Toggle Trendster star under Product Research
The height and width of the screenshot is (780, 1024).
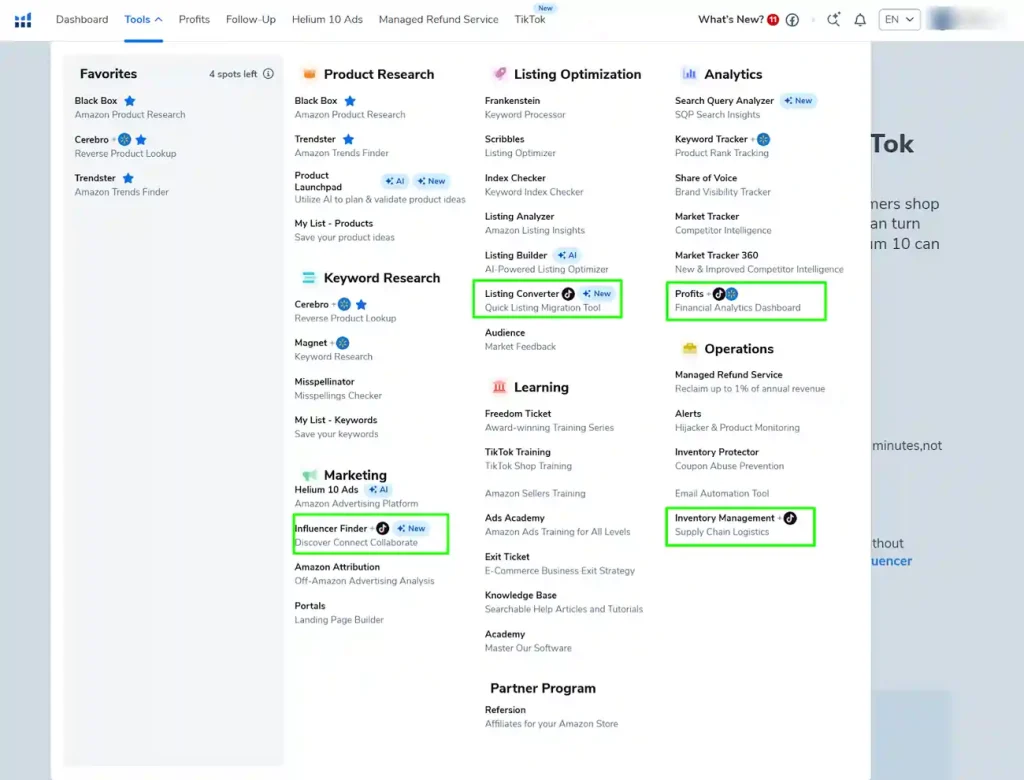[348, 139]
